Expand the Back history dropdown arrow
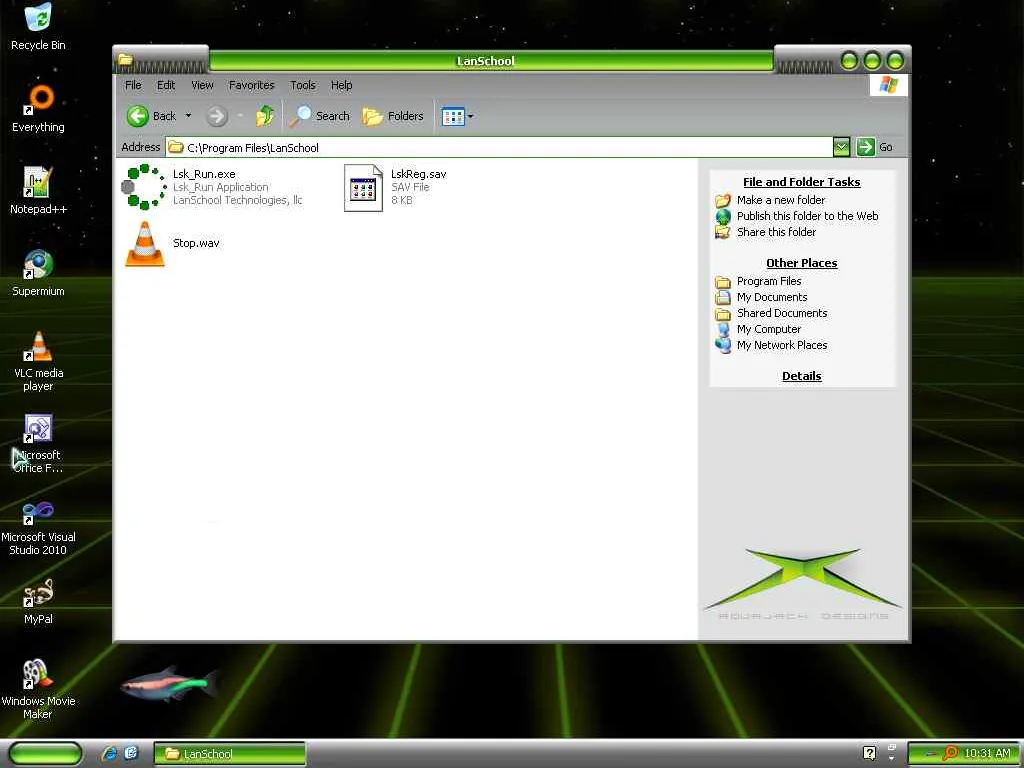The width and height of the screenshot is (1024, 768). pos(189,116)
